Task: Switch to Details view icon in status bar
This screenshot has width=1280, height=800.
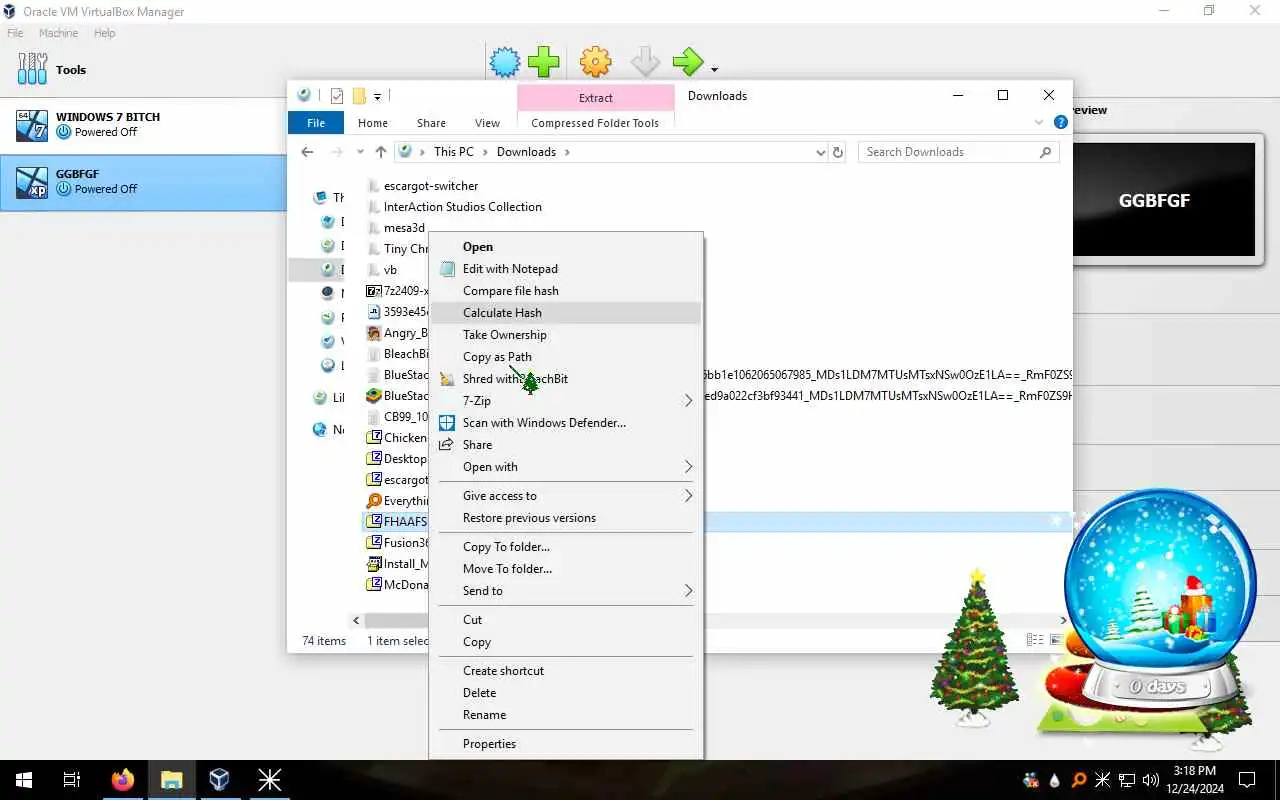Action: (1035, 640)
